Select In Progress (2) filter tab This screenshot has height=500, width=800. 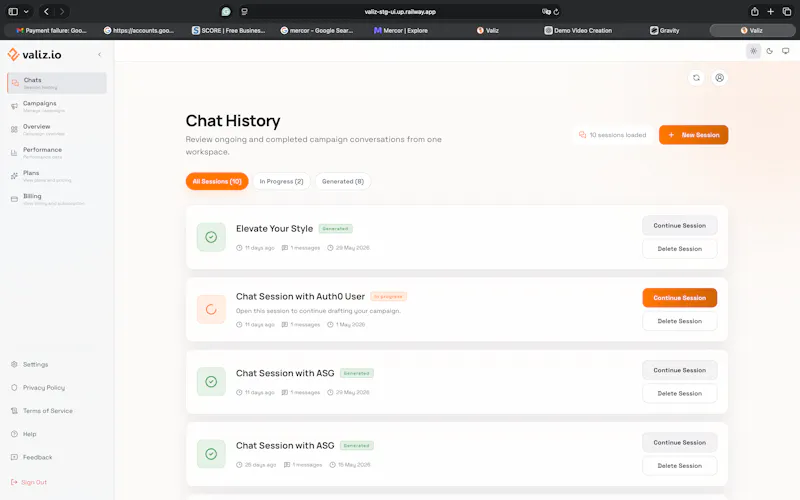point(281,181)
